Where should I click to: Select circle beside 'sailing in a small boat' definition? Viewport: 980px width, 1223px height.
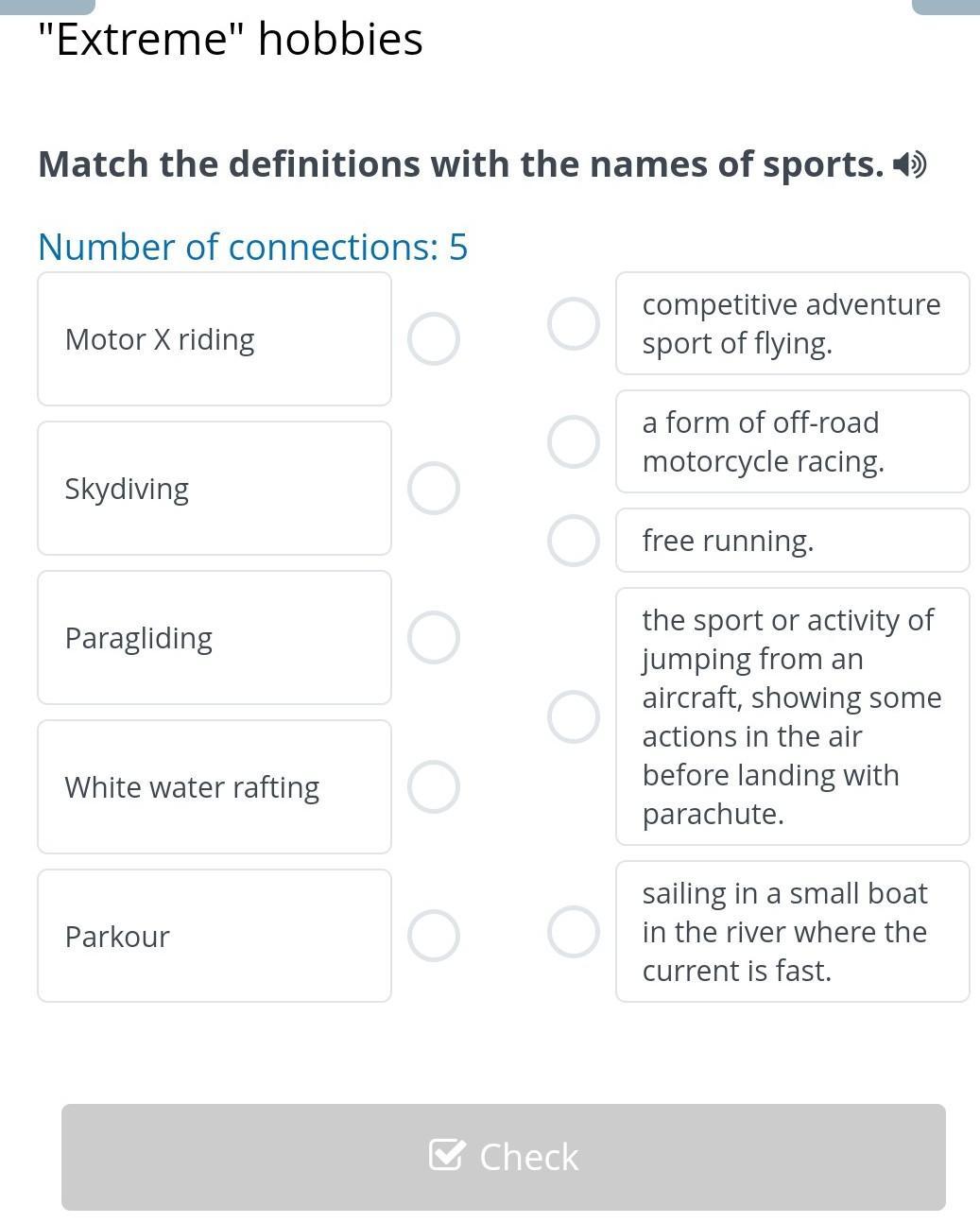coord(574,932)
